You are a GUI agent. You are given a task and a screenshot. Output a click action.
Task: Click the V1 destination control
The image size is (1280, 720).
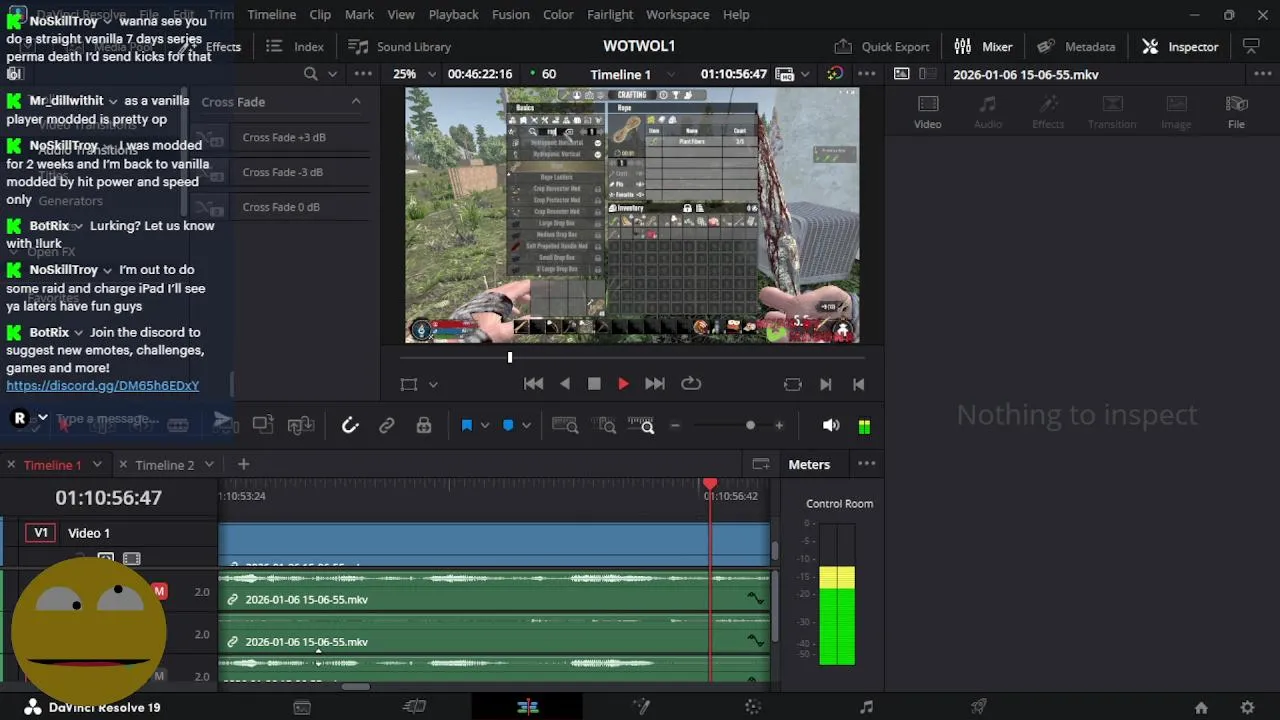(41, 533)
